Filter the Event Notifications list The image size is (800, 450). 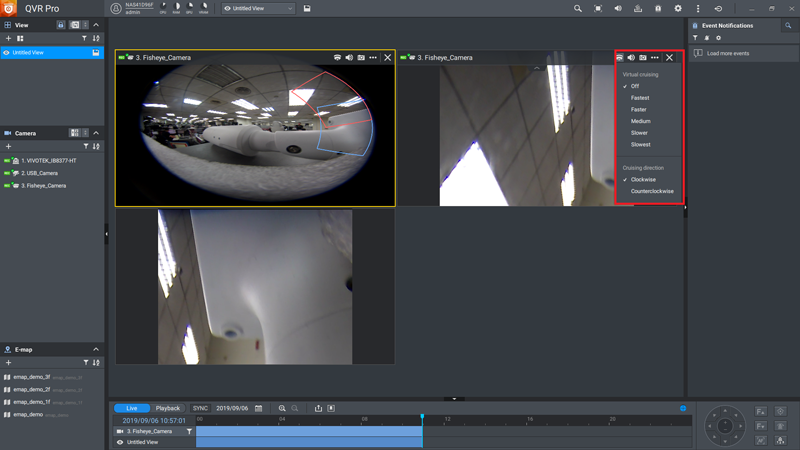tap(696, 38)
